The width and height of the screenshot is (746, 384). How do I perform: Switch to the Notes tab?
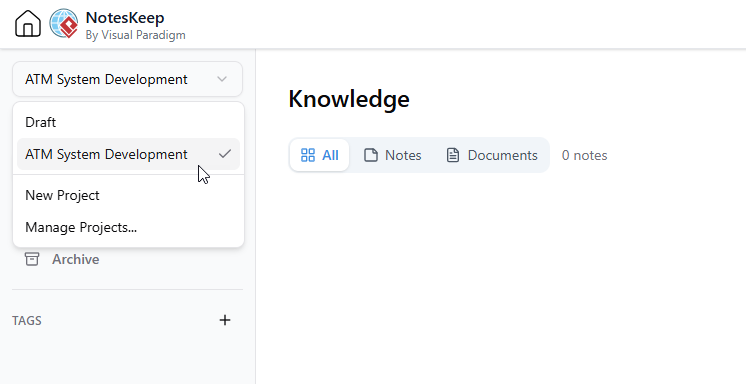tap(393, 155)
